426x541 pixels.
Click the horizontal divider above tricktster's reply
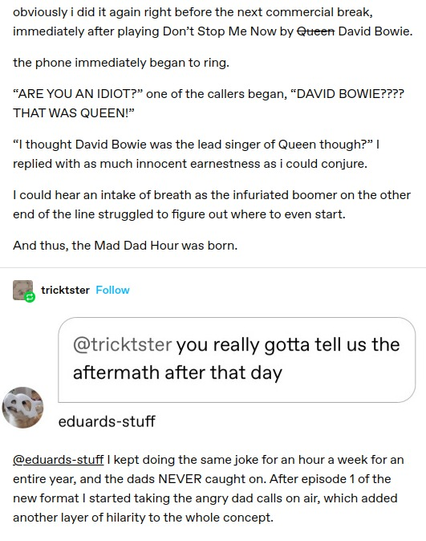coord(213,267)
